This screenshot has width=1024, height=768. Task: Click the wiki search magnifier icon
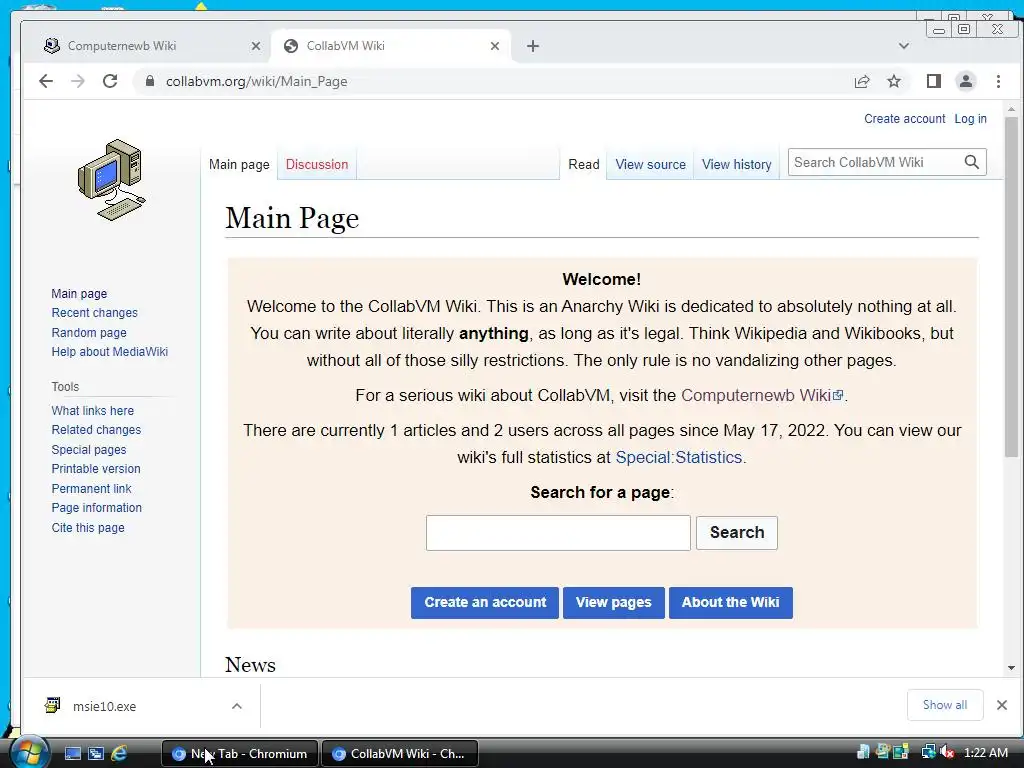click(972, 162)
